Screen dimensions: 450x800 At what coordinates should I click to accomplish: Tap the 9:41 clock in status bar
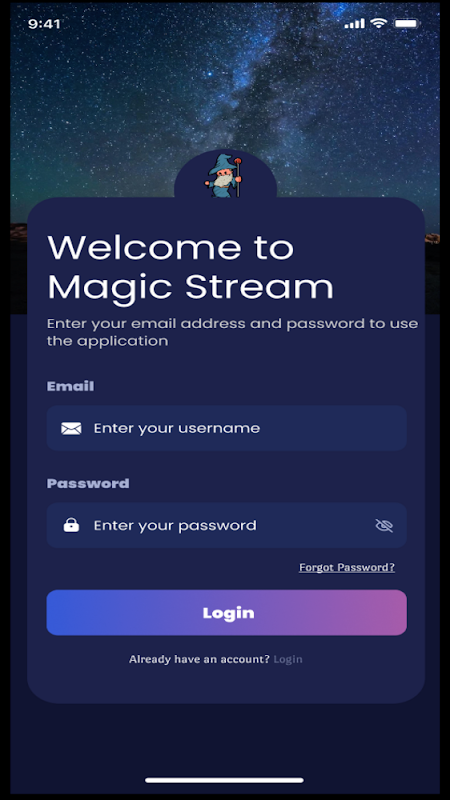point(44,23)
